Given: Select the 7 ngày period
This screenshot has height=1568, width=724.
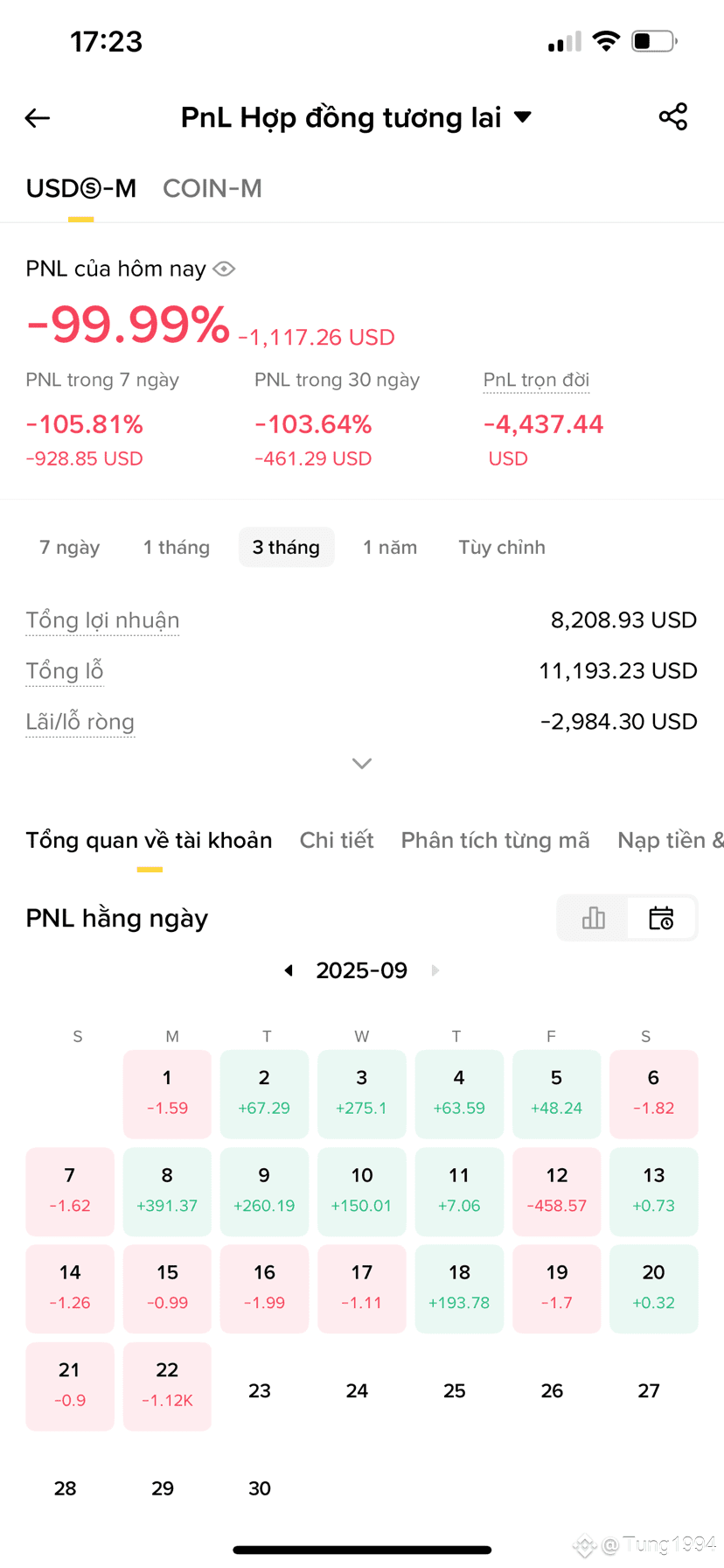Looking at the screenshot, I should tap(70, 547).
